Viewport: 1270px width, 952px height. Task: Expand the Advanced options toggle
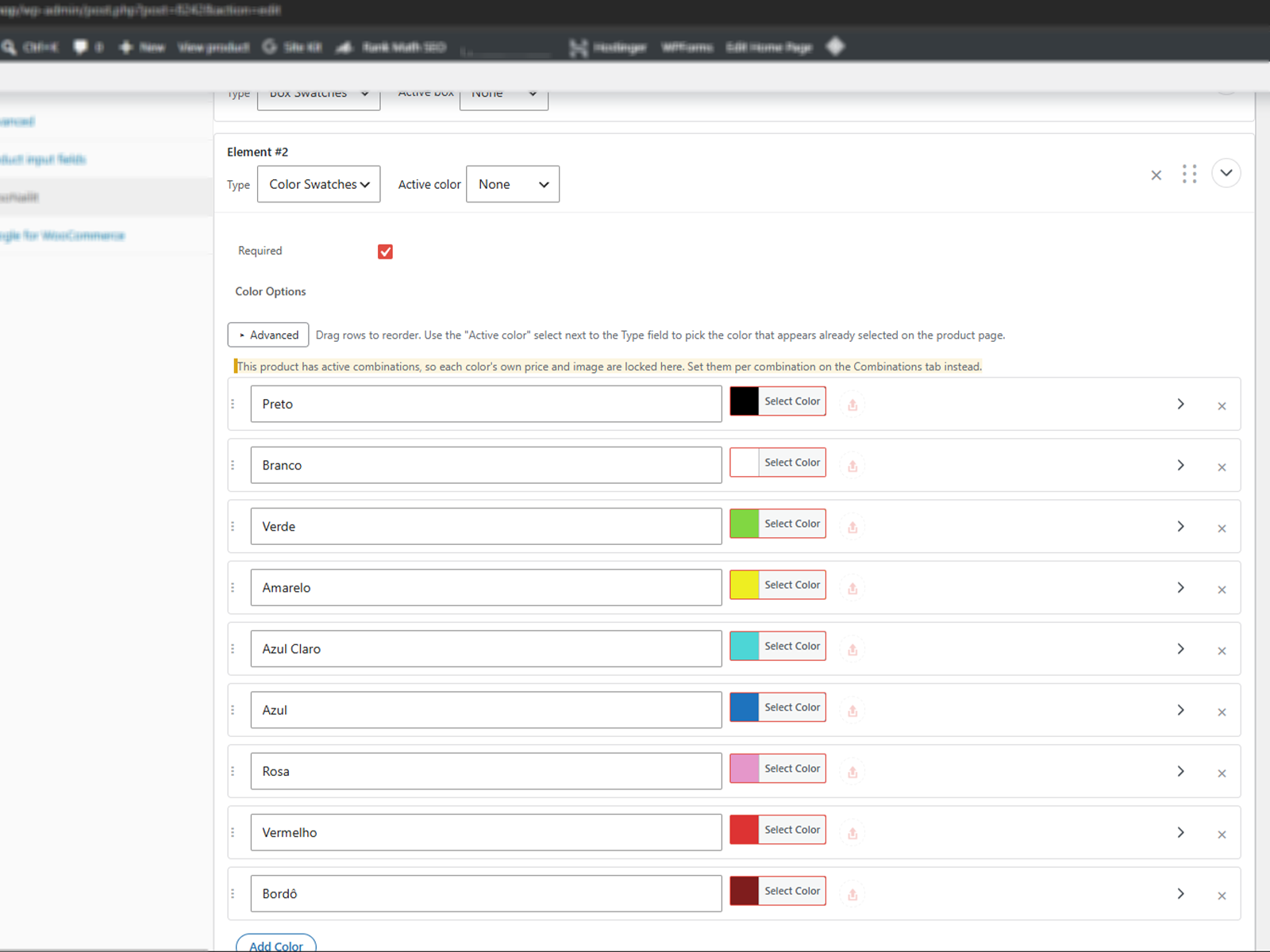tap(268, 335)
